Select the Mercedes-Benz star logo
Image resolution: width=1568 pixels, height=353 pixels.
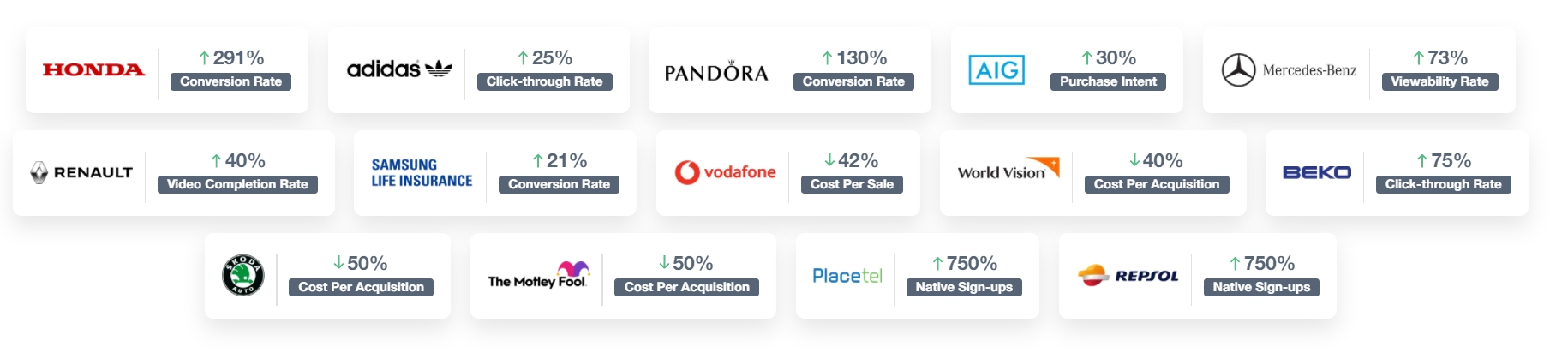[x=1238, y=70]
